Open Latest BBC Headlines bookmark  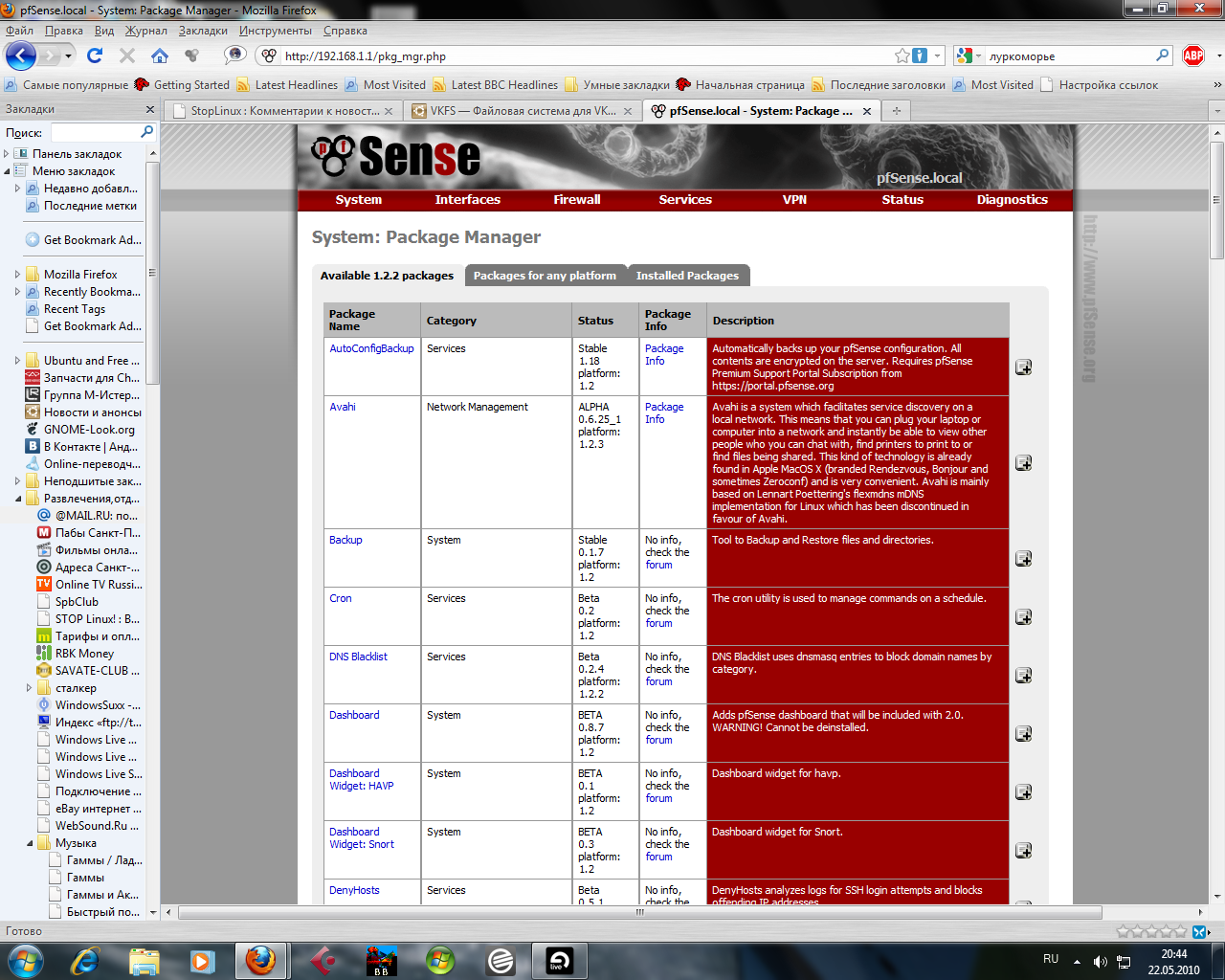(x=495, y=85)
